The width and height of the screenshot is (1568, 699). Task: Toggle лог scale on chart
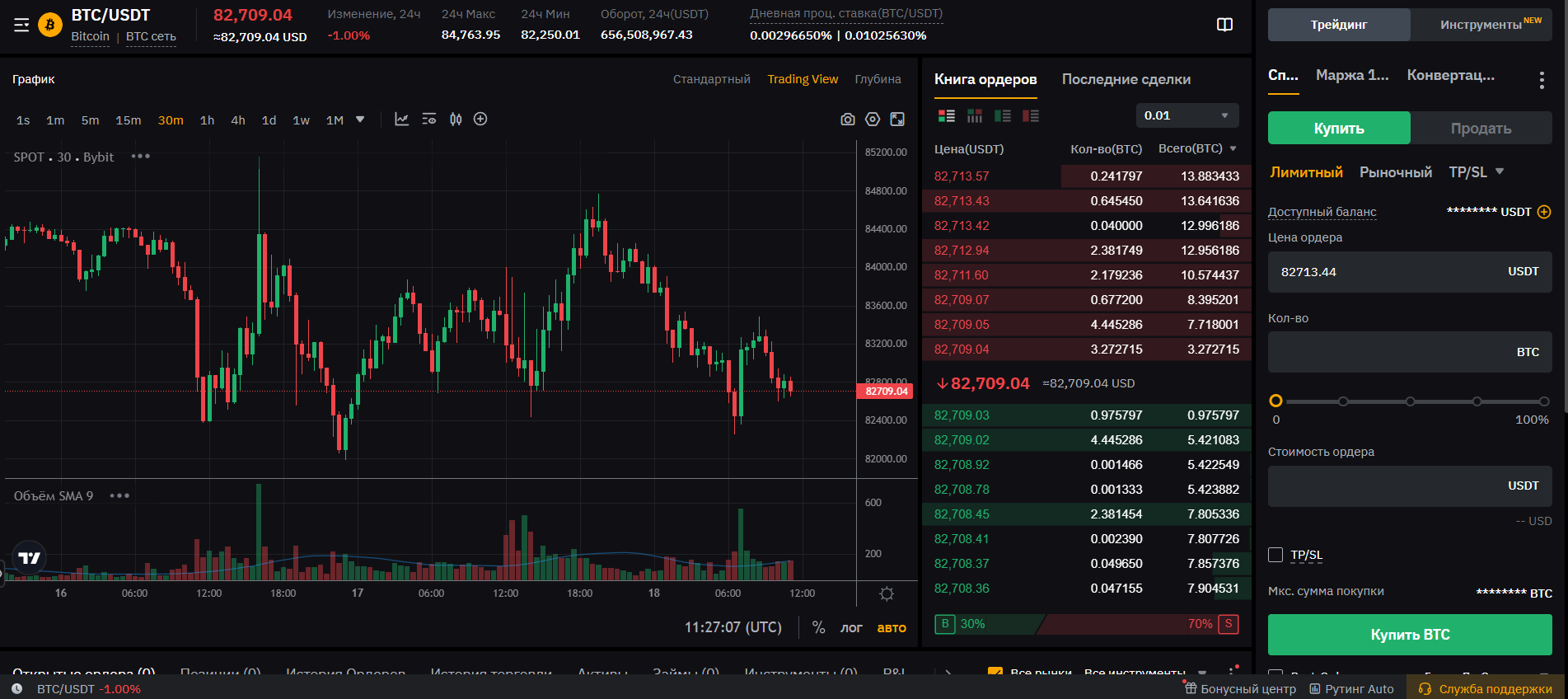click(851, 627)
